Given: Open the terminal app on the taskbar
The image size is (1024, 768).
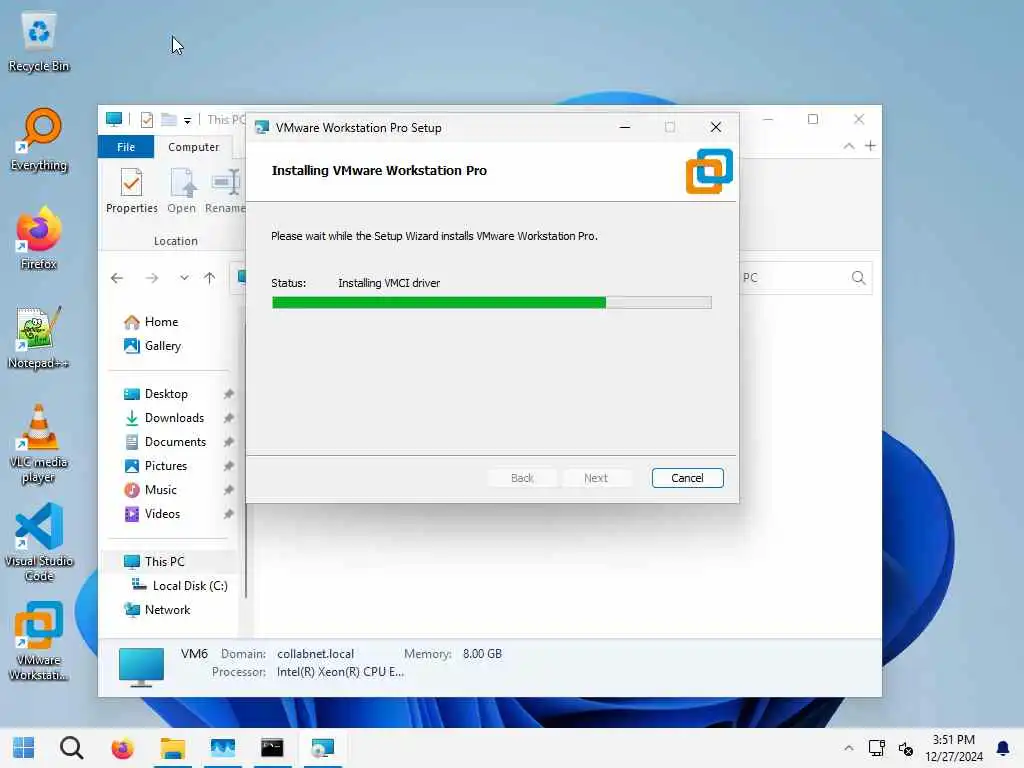Looking at the screenshot, I should [x=272, y=748].
